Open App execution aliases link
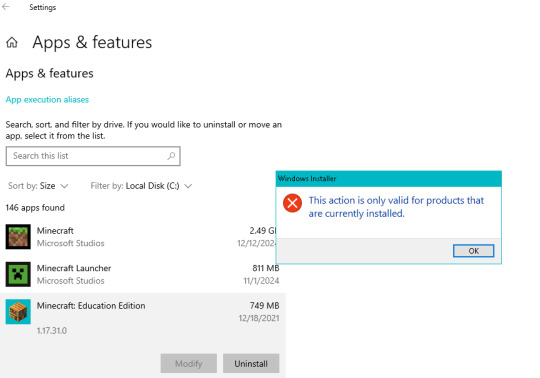The image size is (540, 378). click(x=47, y=99)
